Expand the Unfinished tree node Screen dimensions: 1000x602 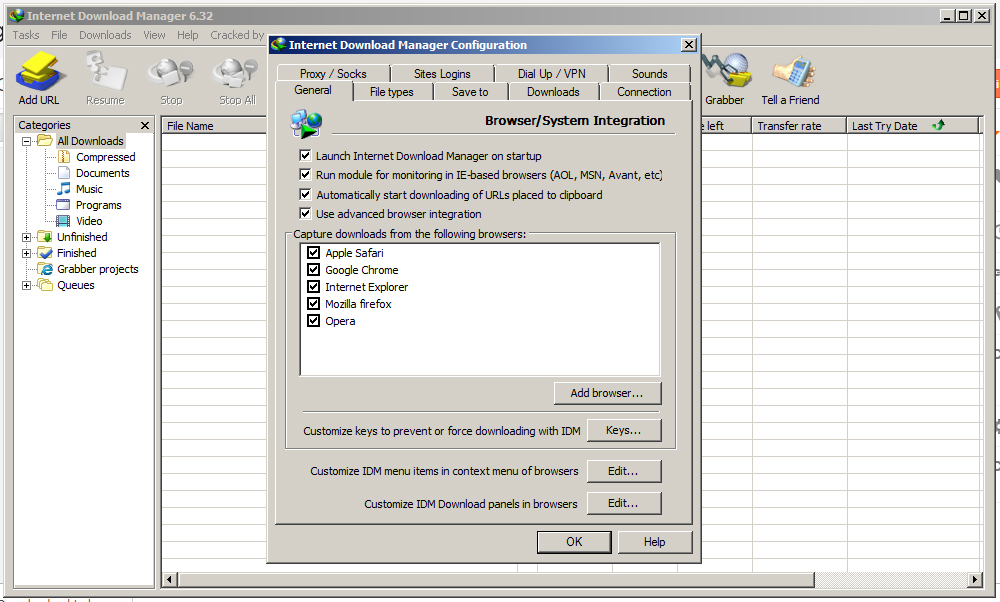point(26,237)
